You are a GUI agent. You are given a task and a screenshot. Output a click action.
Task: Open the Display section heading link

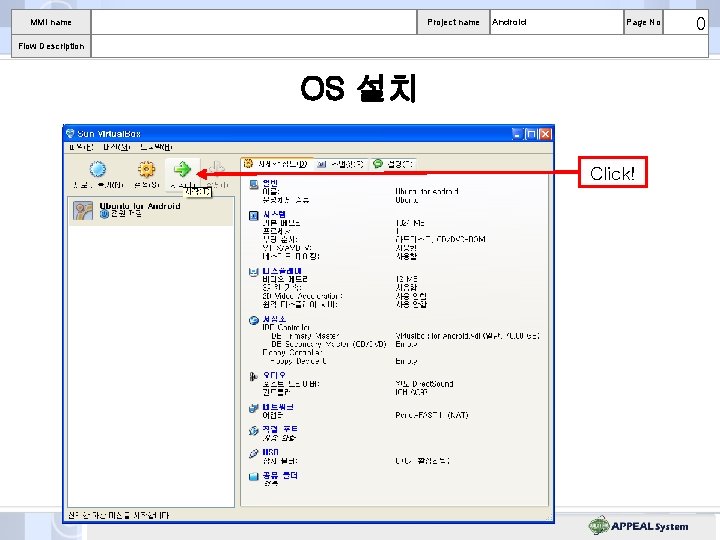click(x=281, y=271)
